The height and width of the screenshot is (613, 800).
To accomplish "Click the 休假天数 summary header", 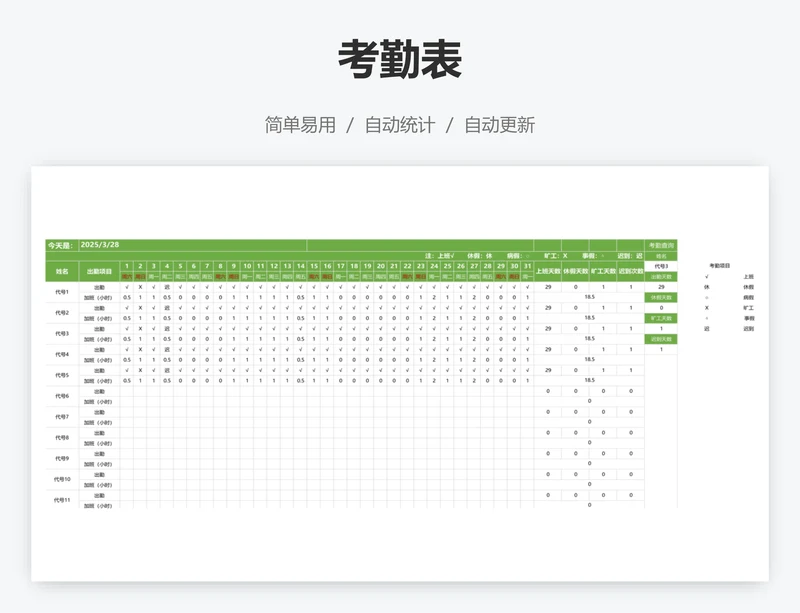I will [x=575, y=271].
